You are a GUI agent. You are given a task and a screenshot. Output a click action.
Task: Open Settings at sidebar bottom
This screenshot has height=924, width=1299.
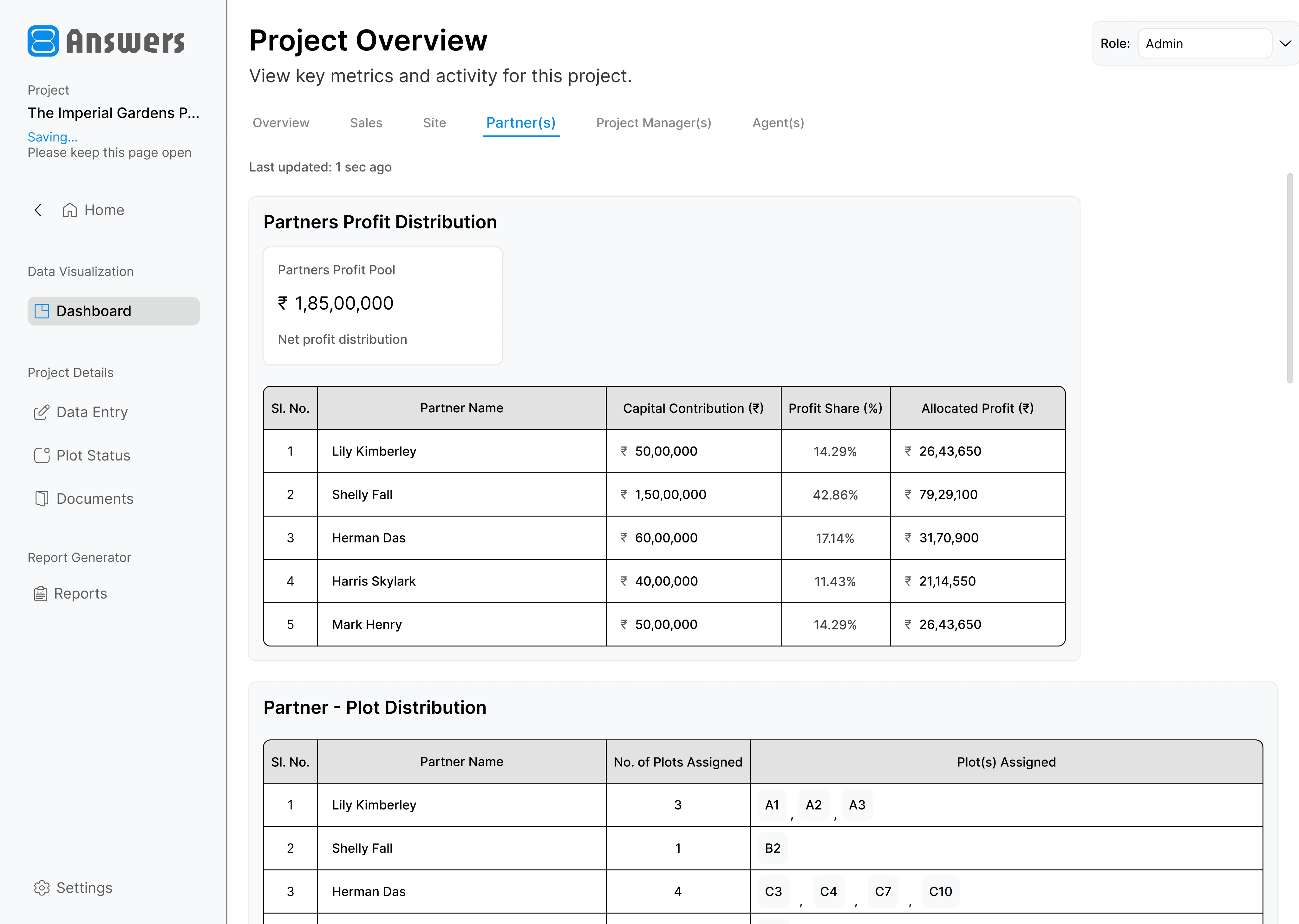(x=73, y=888)
